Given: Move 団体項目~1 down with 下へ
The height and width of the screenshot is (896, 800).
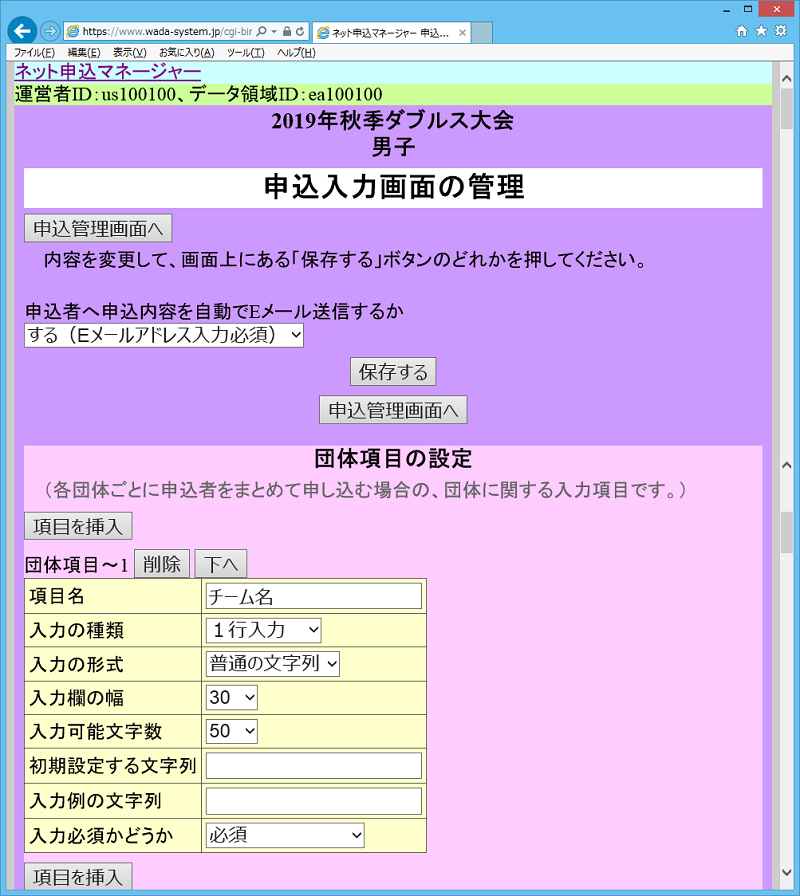Looking at the screenshot, I should pos(221,564).
